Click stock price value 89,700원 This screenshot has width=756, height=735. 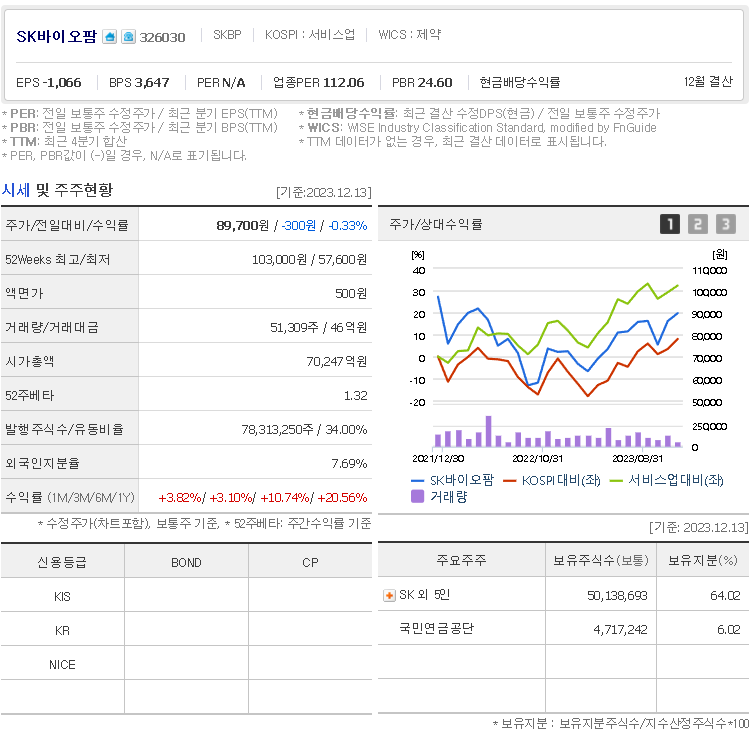tap(243, 225)
